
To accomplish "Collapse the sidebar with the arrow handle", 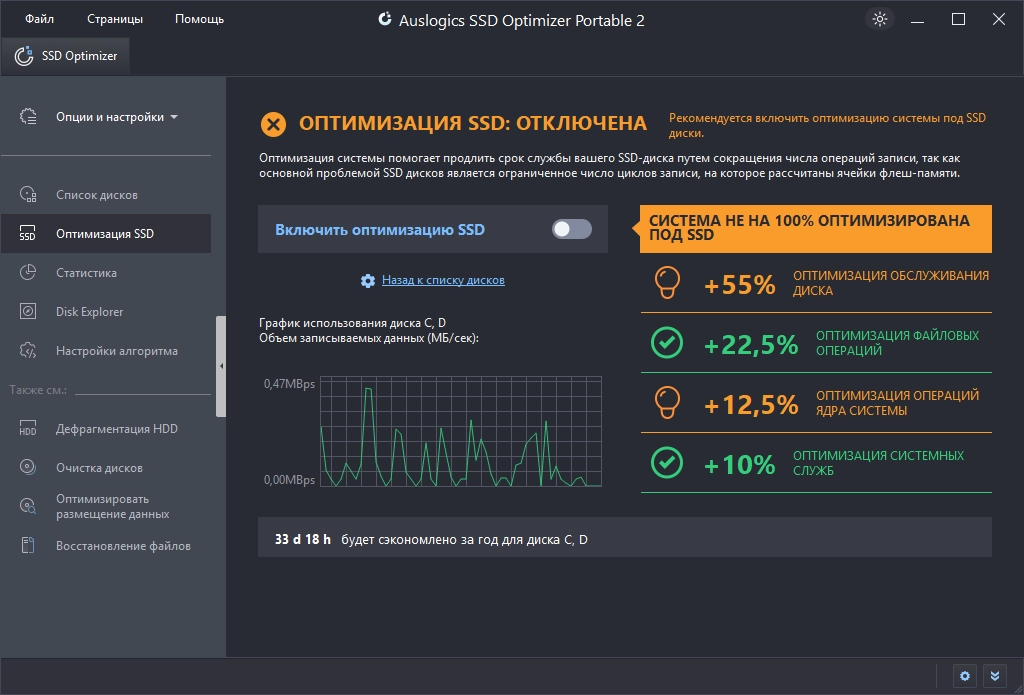I will click(221, 366).
